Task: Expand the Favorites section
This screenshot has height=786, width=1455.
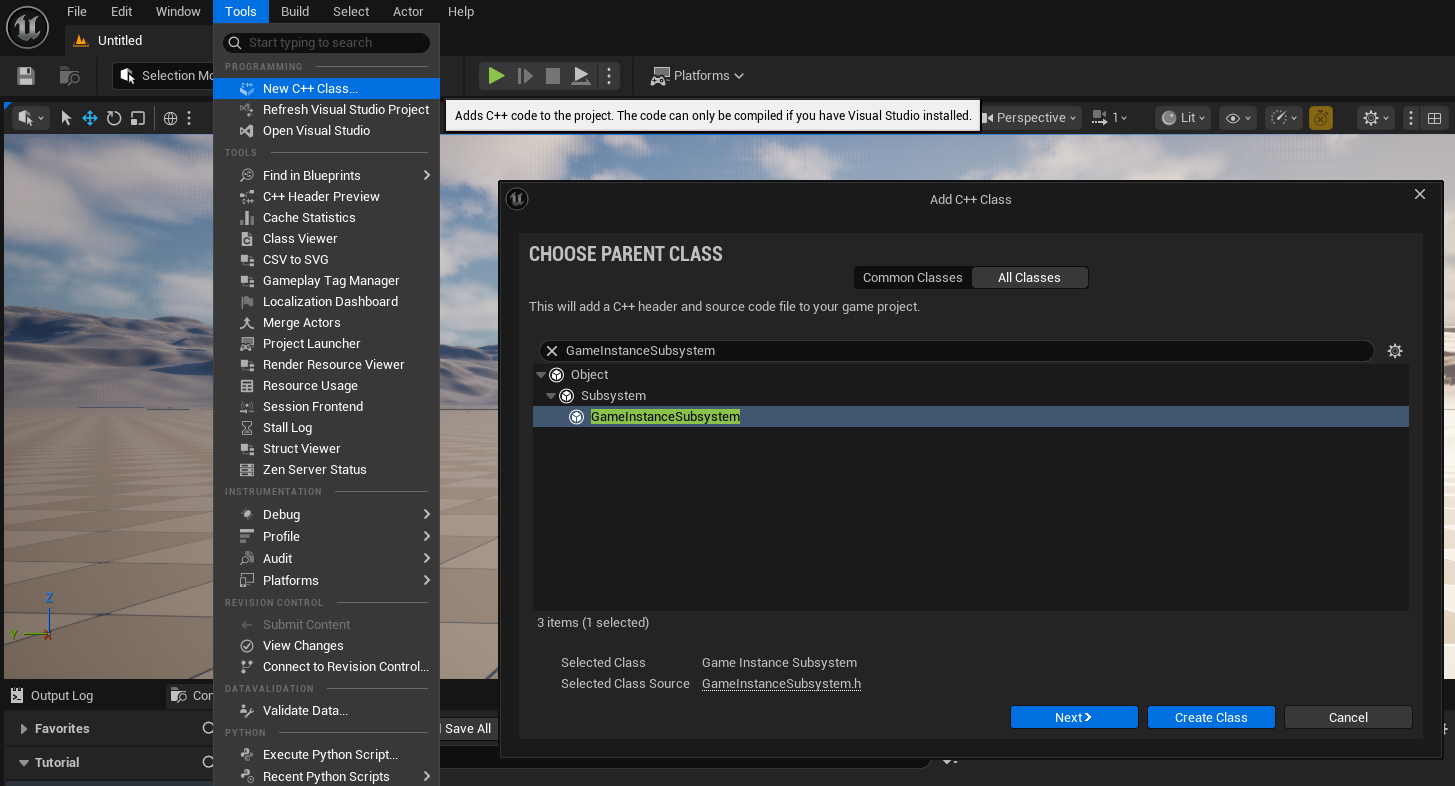Action: [x=24, y=729]
